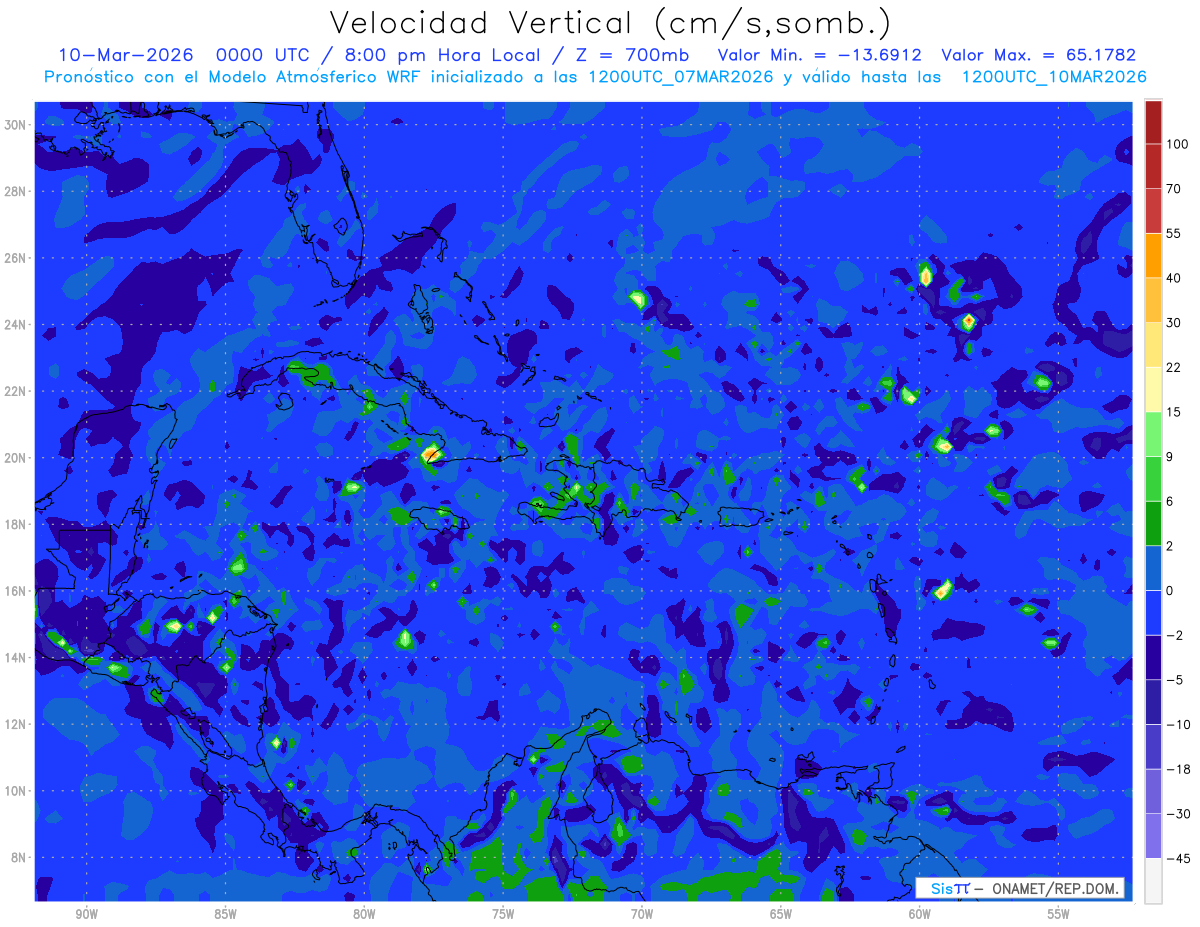1200x927 pixels.
Task: Pick the dark green colorbar segment between 2 and 6
Action: (x=1153, y=523)
